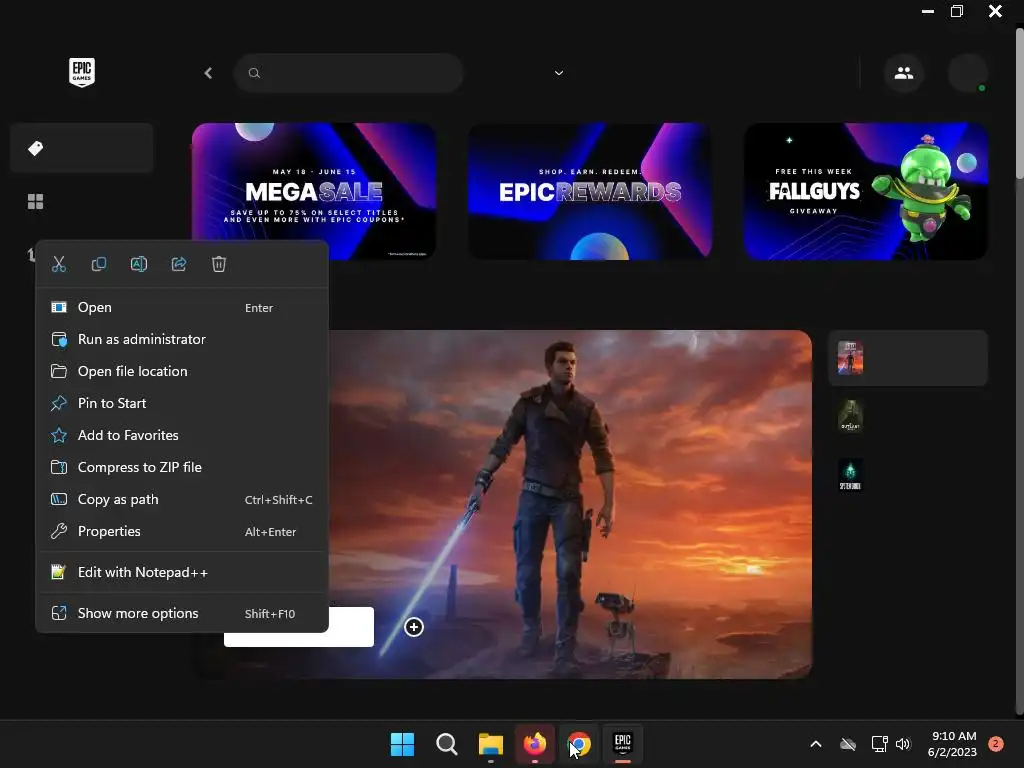The height and width of the screenshot is (768, 1024).
Task: Open taskbar Search
Action: tap(447, 744)
